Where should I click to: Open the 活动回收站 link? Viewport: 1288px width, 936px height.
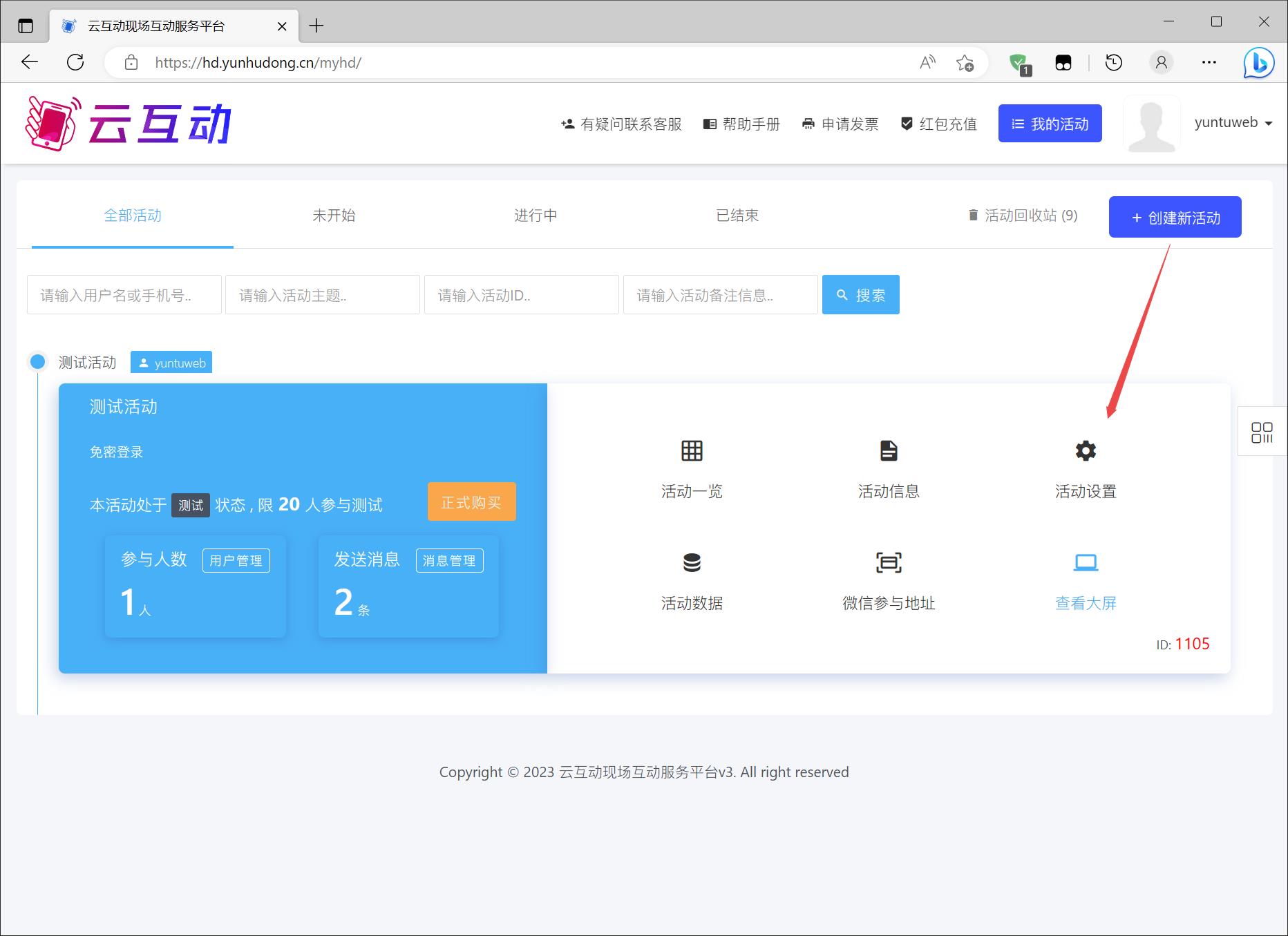(1023, 216)
